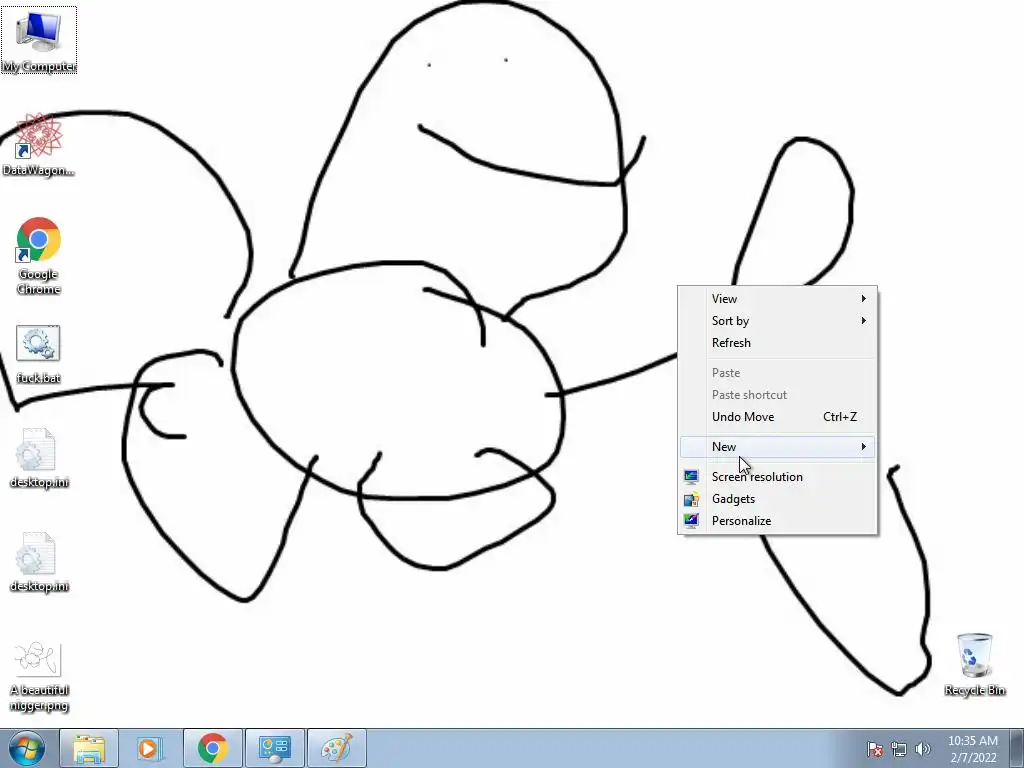Viewport: 1024px width, 768px height.
Task: Open the View submenu entry
Action: pyautogui.click(x=777, y=298)
